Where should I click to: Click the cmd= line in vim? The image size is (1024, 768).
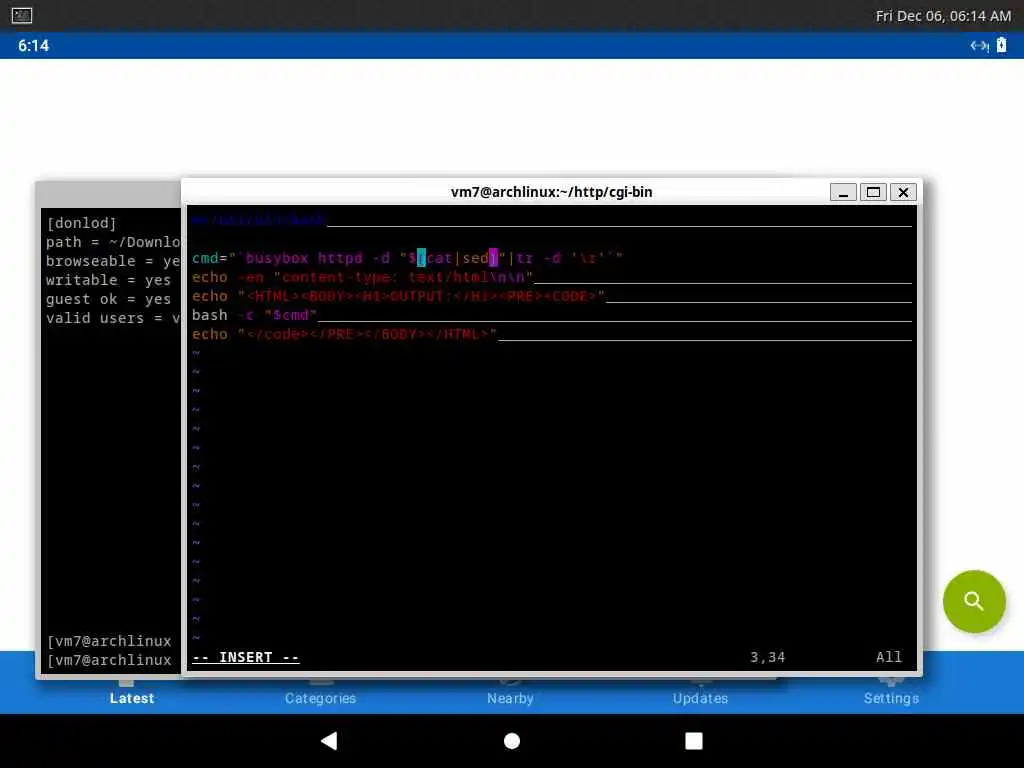tap(407, 258)
